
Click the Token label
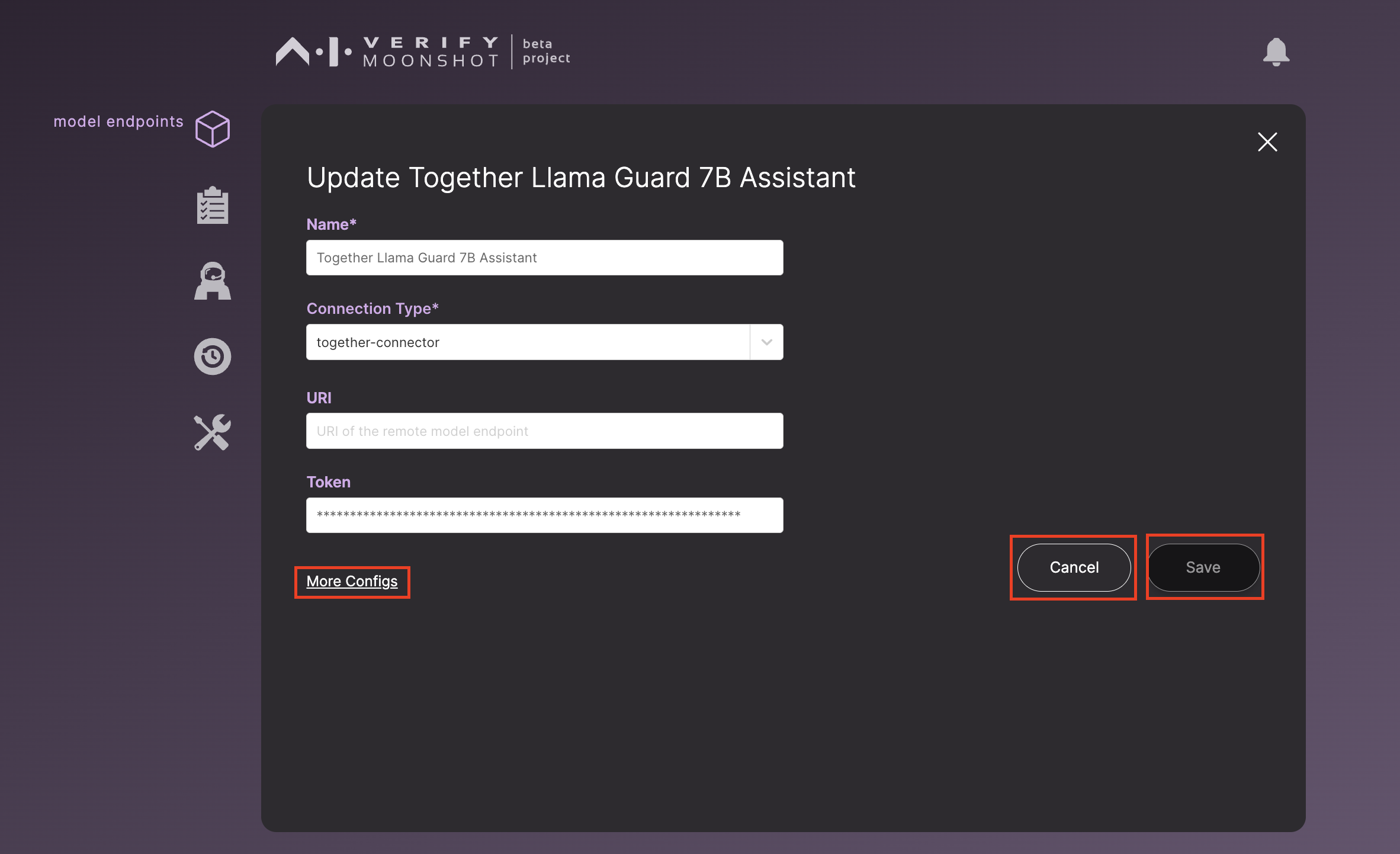point(329,482)
